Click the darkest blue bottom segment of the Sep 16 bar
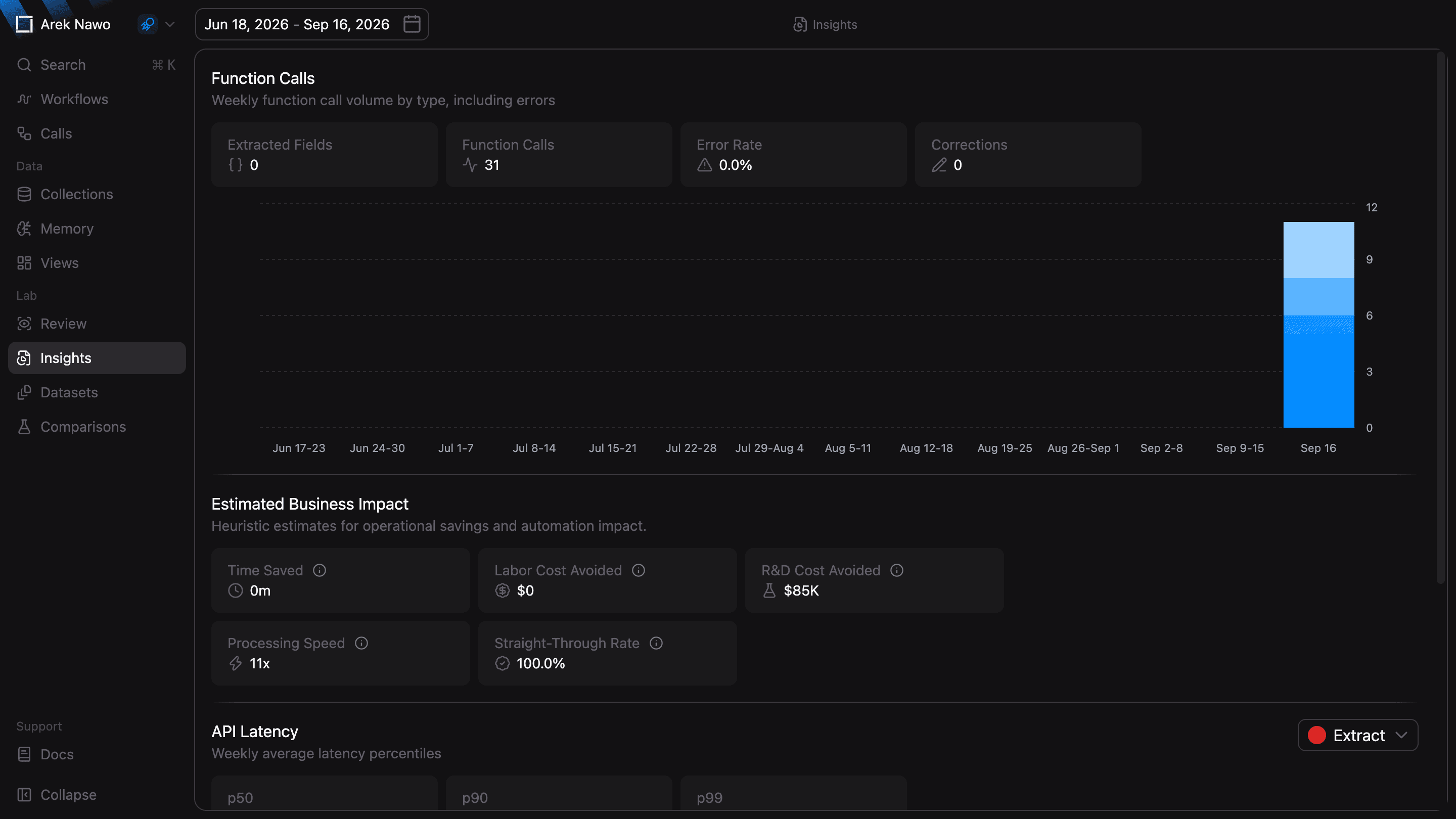This screenshot has height=819, width=1456. pyautogui.click(x=1318, y=381)
